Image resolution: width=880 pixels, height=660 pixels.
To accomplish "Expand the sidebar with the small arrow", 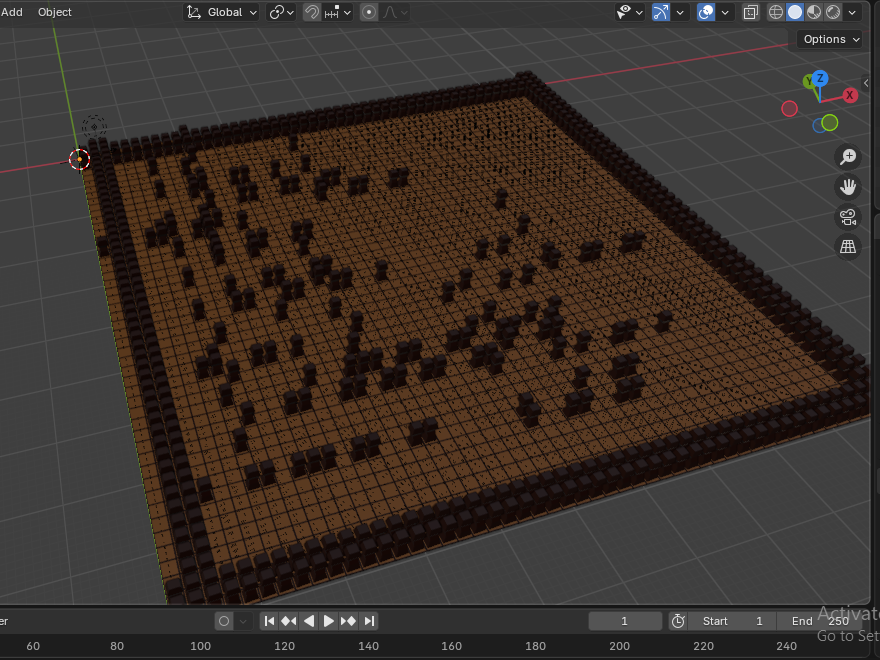I will (866, 83).
